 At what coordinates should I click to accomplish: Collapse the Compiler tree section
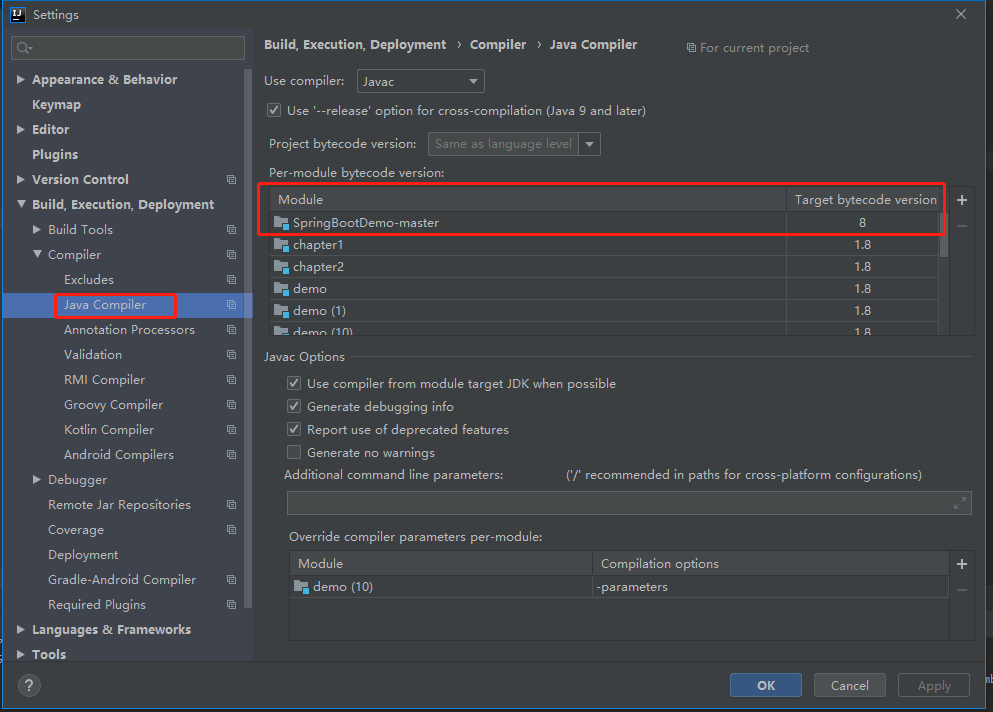click(37, 255)
